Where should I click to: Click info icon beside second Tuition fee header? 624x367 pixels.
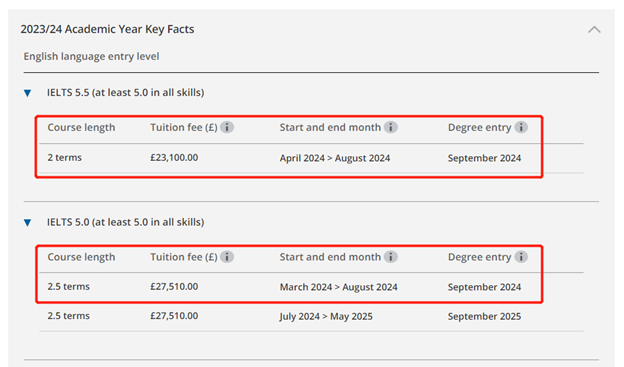click(x=227, y=257)
